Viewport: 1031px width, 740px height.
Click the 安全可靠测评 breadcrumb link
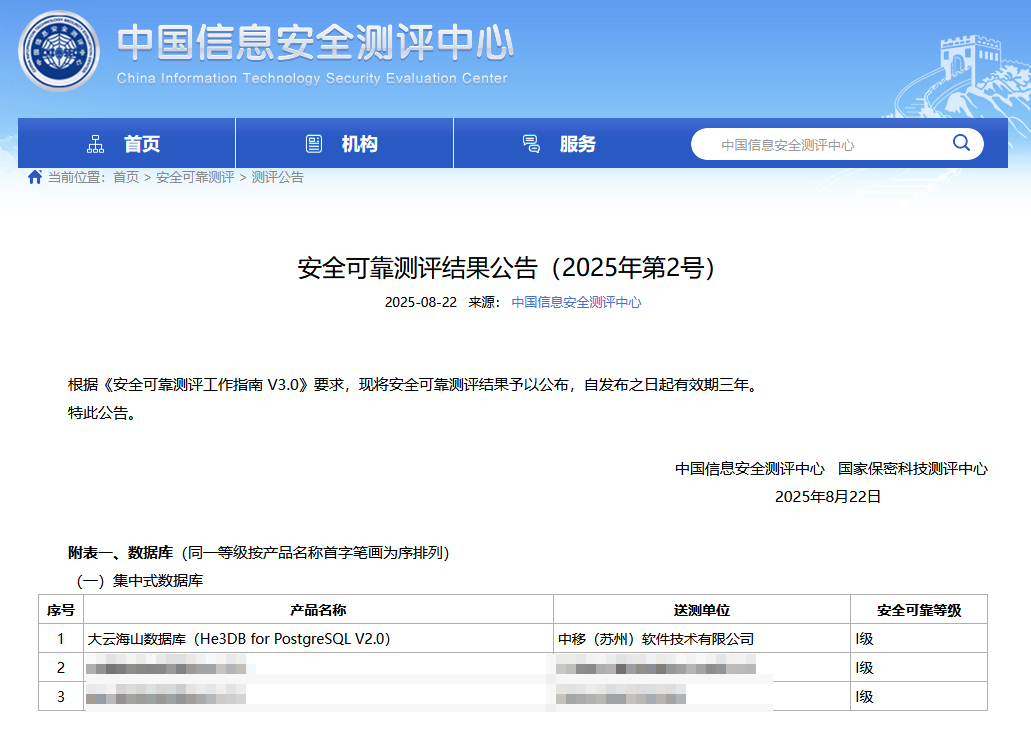[x=195, y=177]
